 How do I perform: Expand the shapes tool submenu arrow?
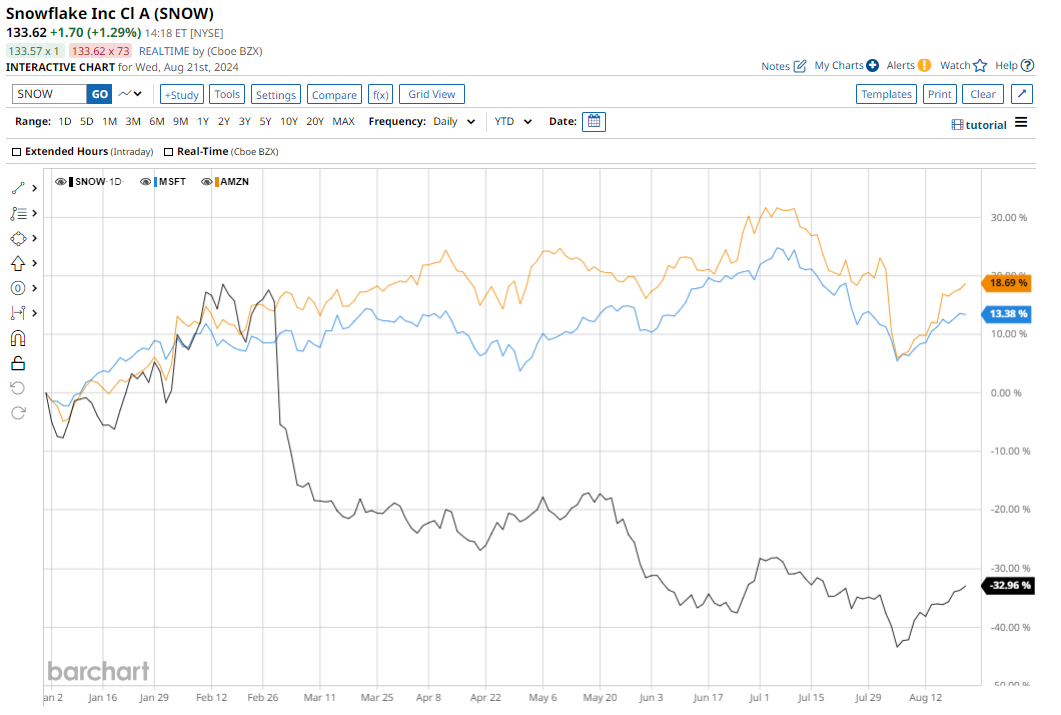click(x=35, y=239)
